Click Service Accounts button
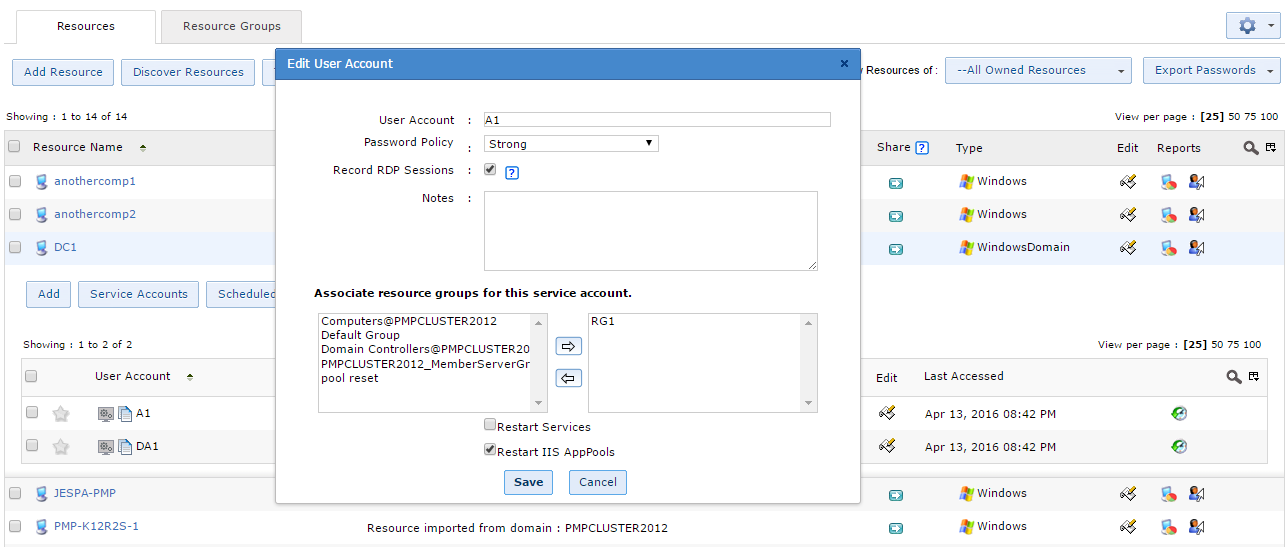 139,294
